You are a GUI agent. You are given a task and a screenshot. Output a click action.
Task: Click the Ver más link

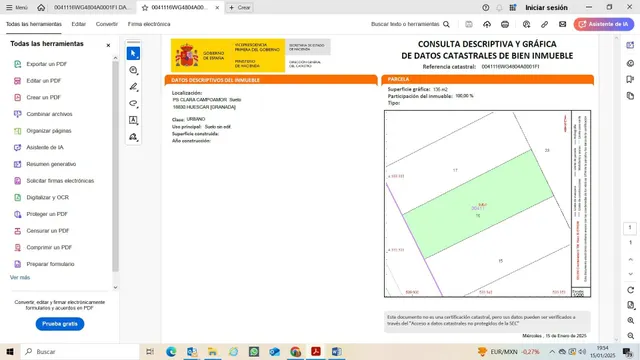(x=20, y=277)
